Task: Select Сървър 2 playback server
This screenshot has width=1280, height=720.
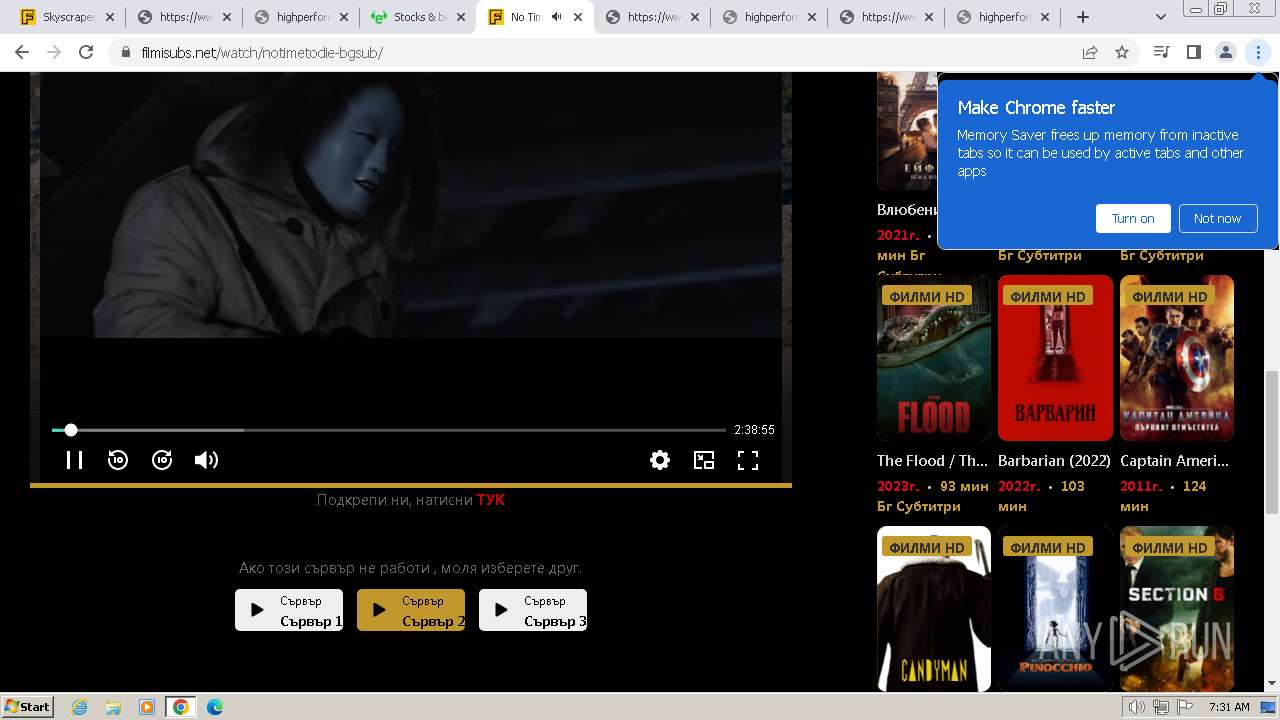Action: (411, 610)
